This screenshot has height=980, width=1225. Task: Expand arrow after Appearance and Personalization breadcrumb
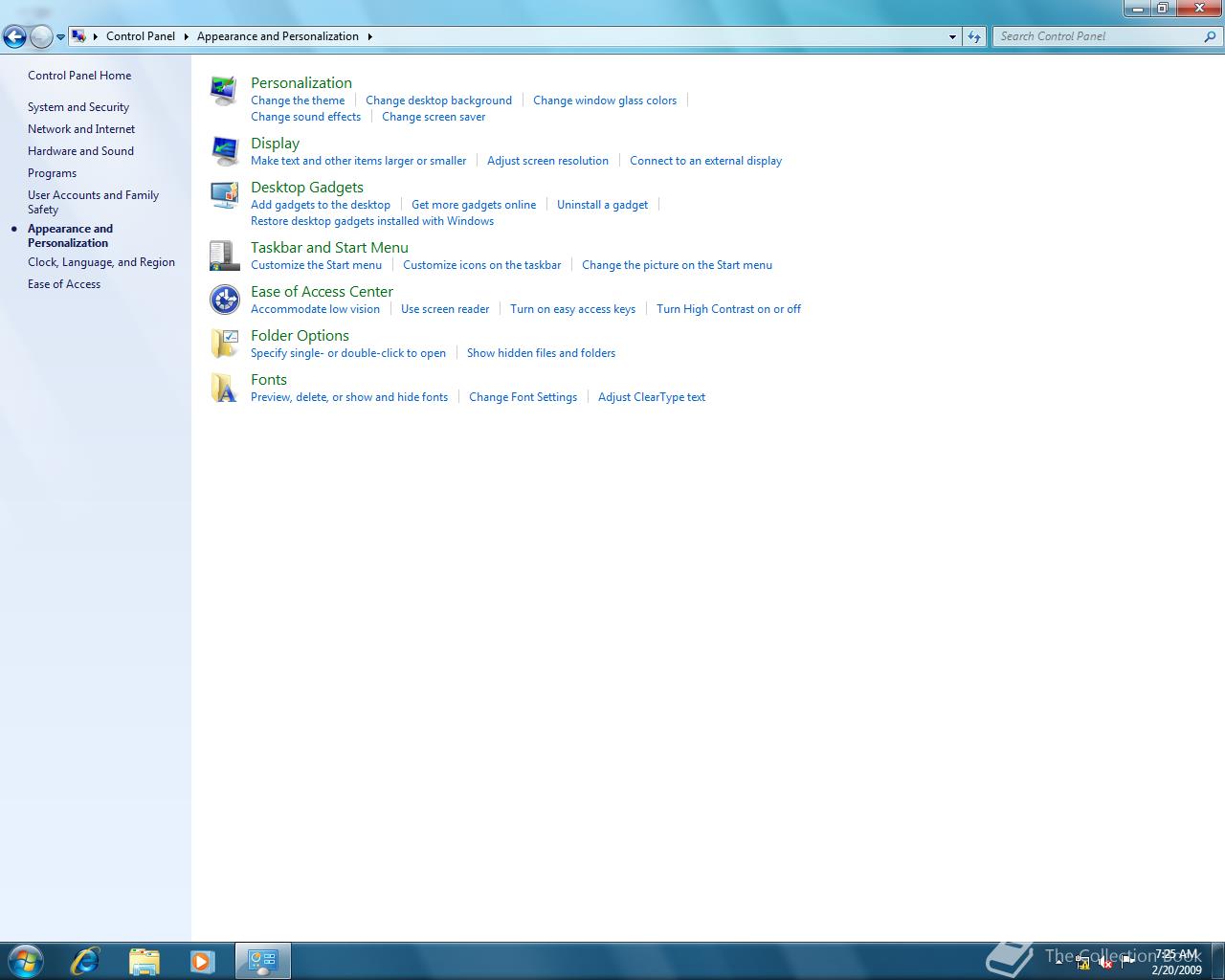coord(370,36)
